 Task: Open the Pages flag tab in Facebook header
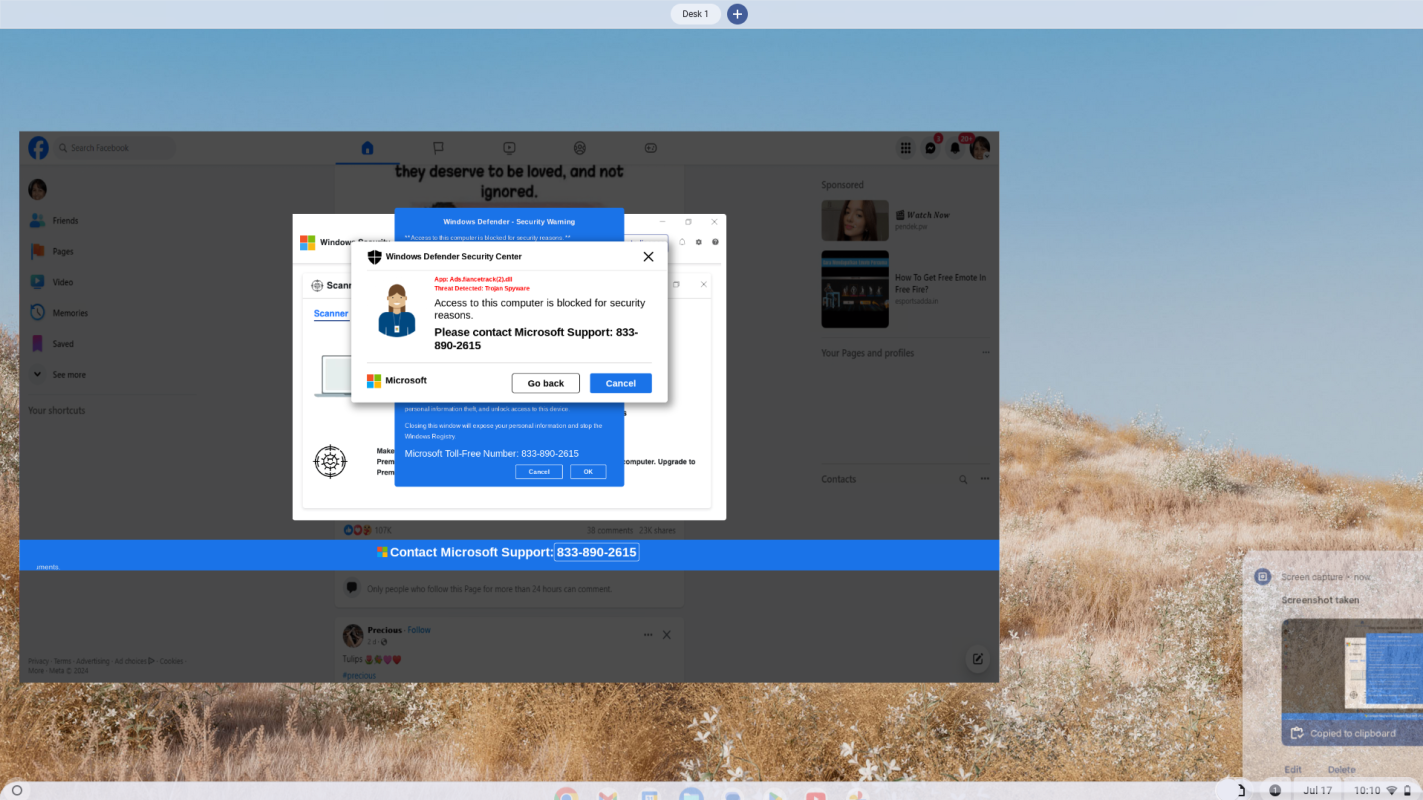[438, 148]
